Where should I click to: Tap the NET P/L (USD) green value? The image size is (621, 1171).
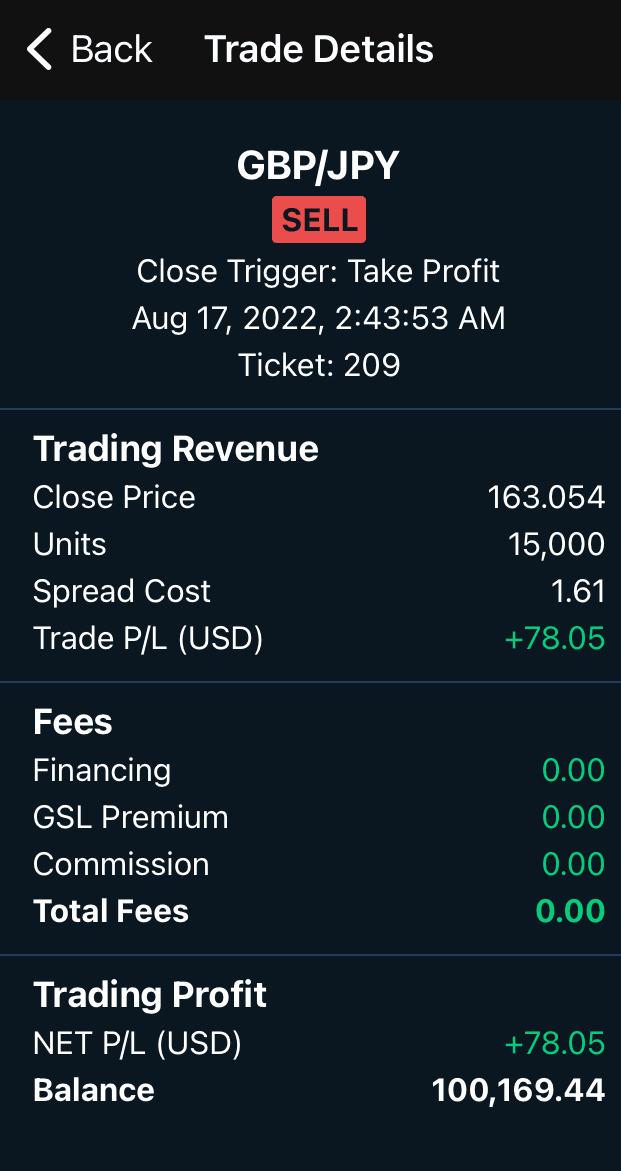pos(555,1044)
